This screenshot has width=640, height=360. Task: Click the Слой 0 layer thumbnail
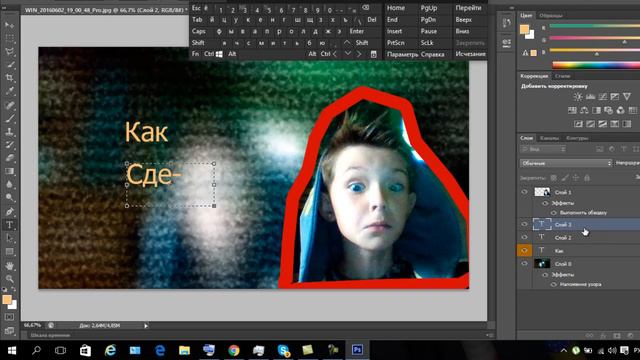(x=542, y=264)
